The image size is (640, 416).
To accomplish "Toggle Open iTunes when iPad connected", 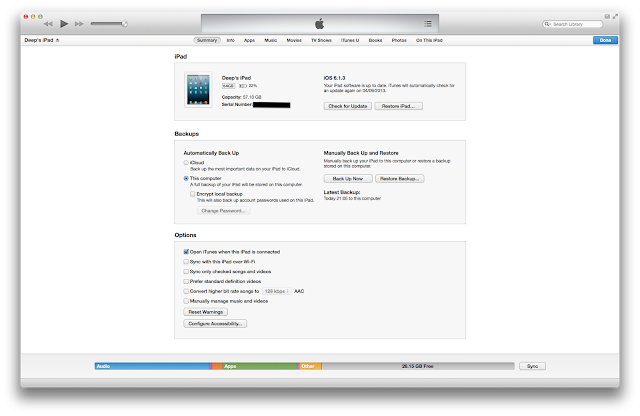I will pos(186,252).
